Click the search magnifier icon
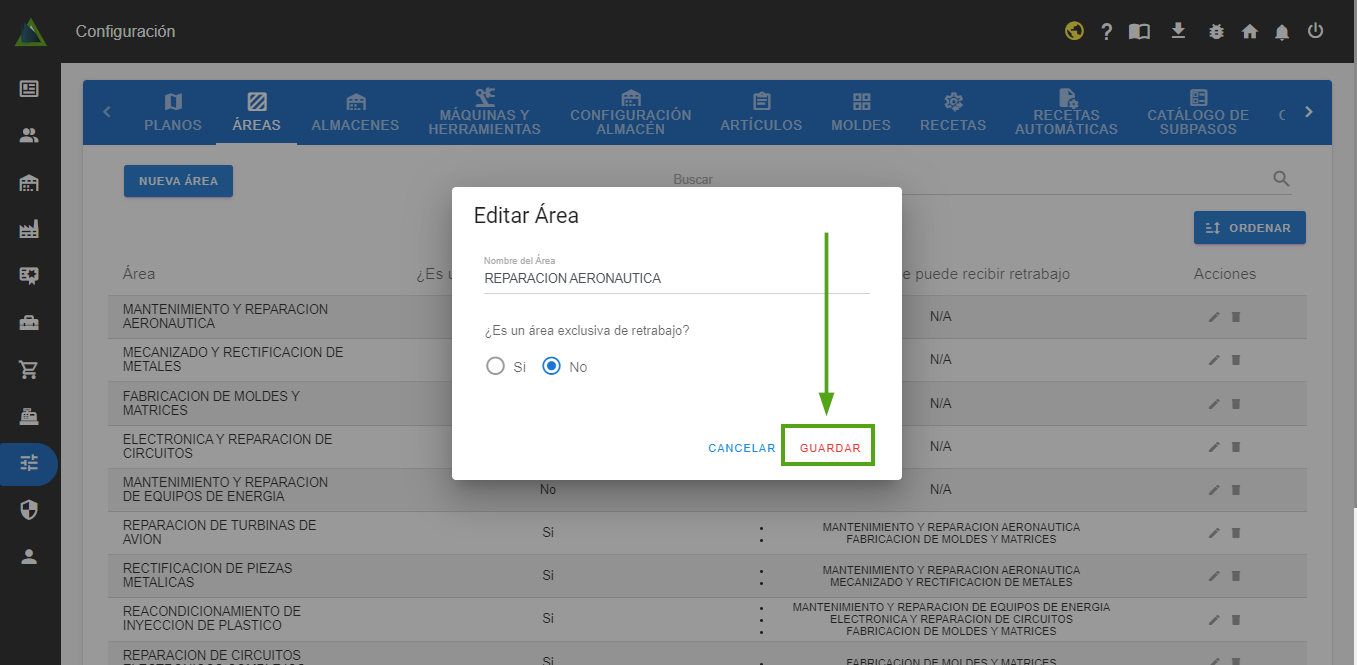The image size is (1357, 665). (1281, 179)
